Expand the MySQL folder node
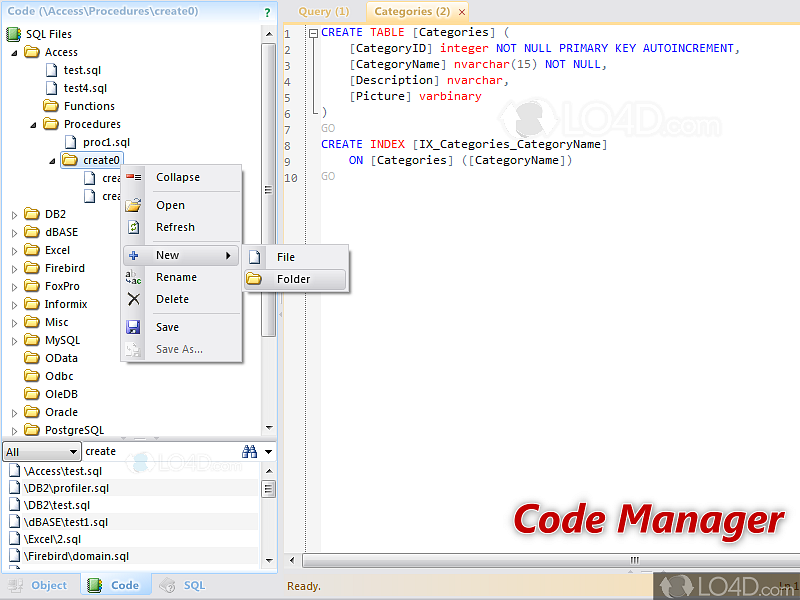800x600 pixels. pyautogui.click(x=14, y=340)
